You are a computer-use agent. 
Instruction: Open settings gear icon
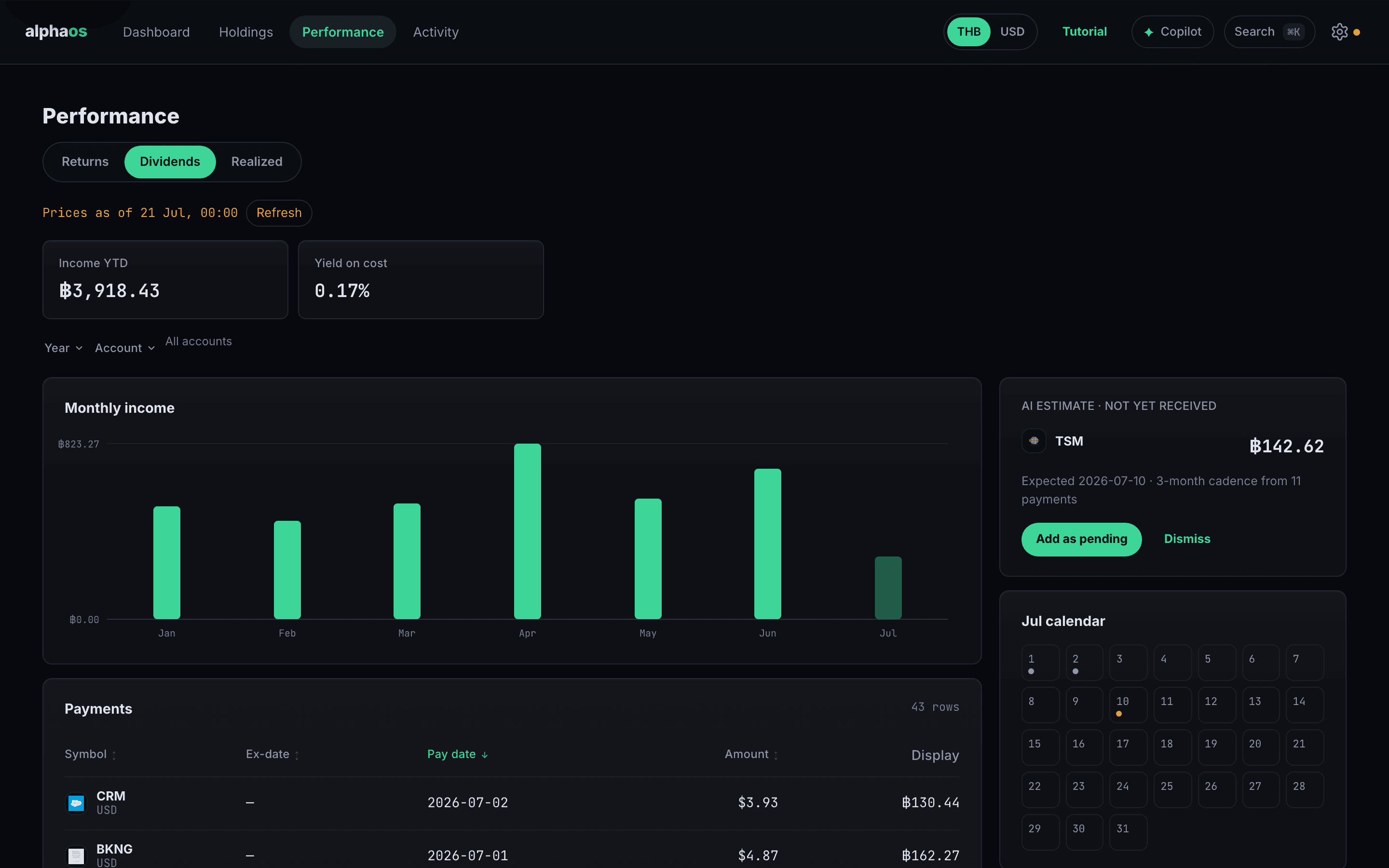(x=1339, y=31)
